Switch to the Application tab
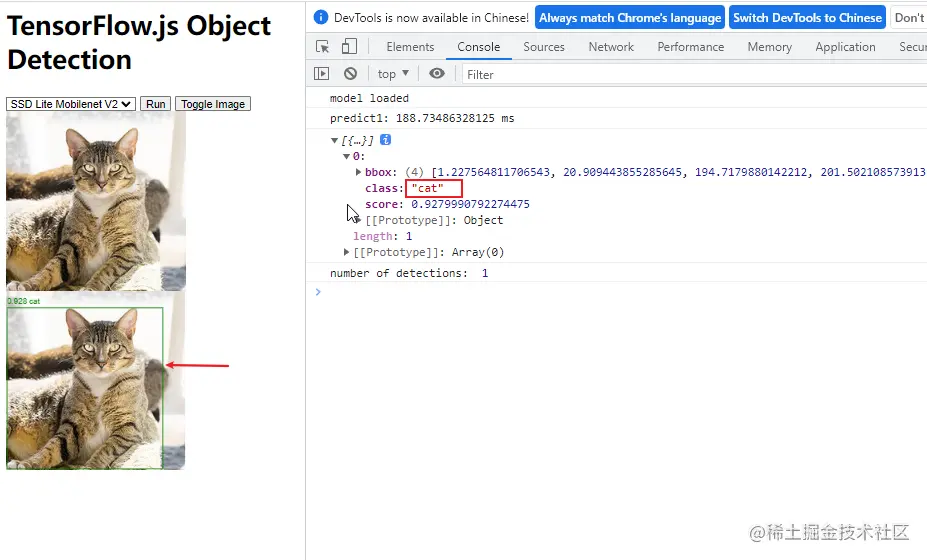 point(845,47)
